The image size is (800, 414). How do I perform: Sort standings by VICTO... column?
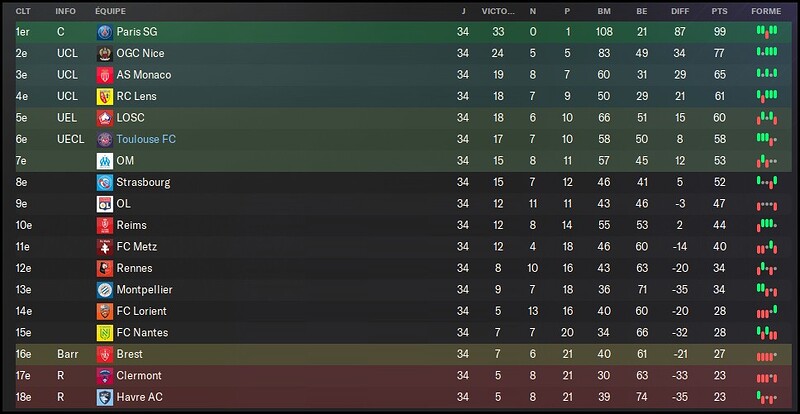[498, 11]
